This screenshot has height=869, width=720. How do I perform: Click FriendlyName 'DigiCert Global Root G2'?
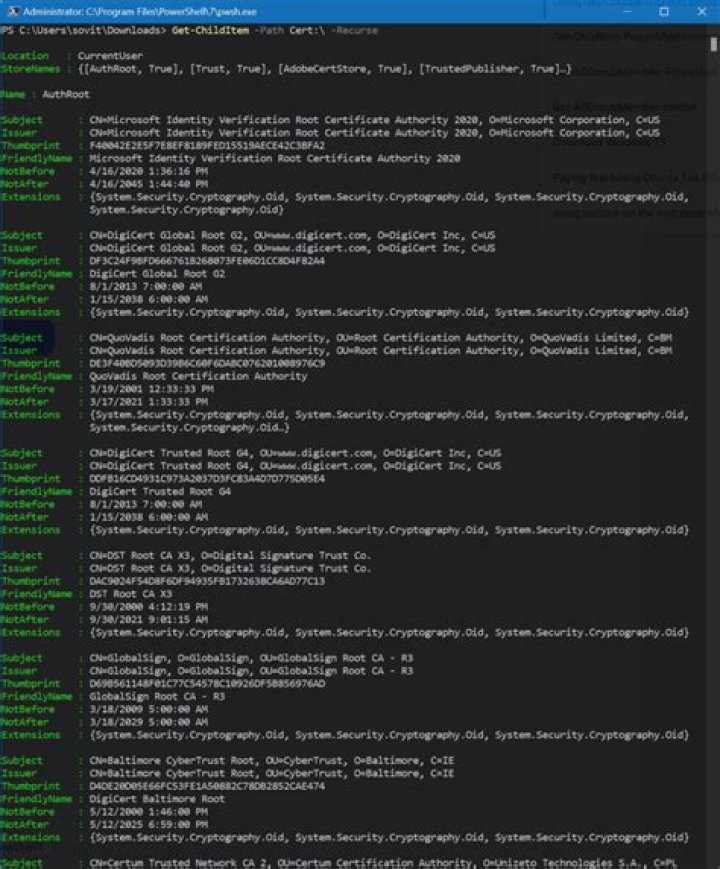[157, 274]
